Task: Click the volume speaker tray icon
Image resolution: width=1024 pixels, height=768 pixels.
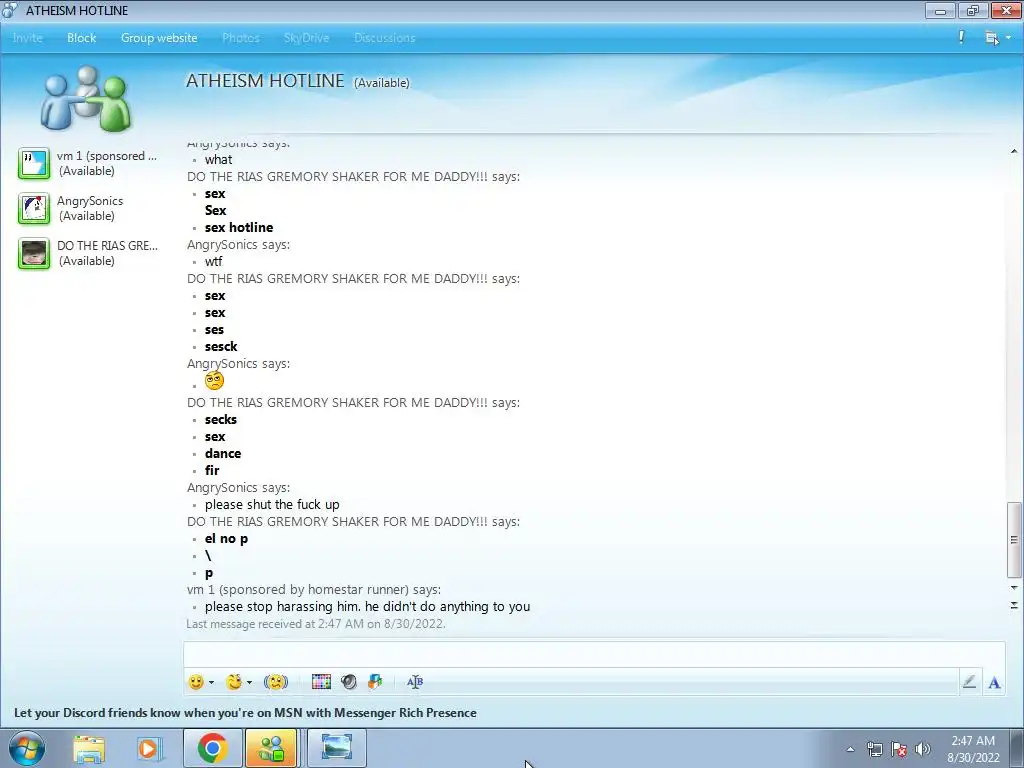Action: point(922,749)
